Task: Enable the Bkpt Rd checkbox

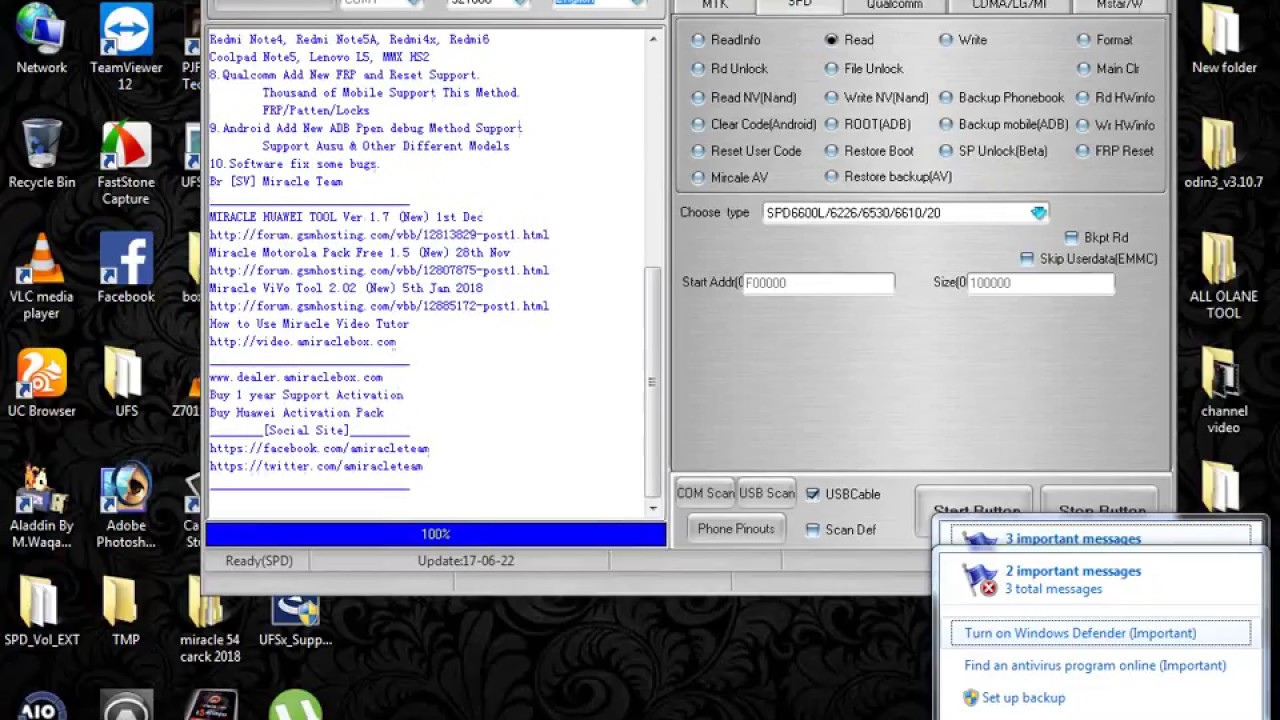Action: (x=1071, y=238)
